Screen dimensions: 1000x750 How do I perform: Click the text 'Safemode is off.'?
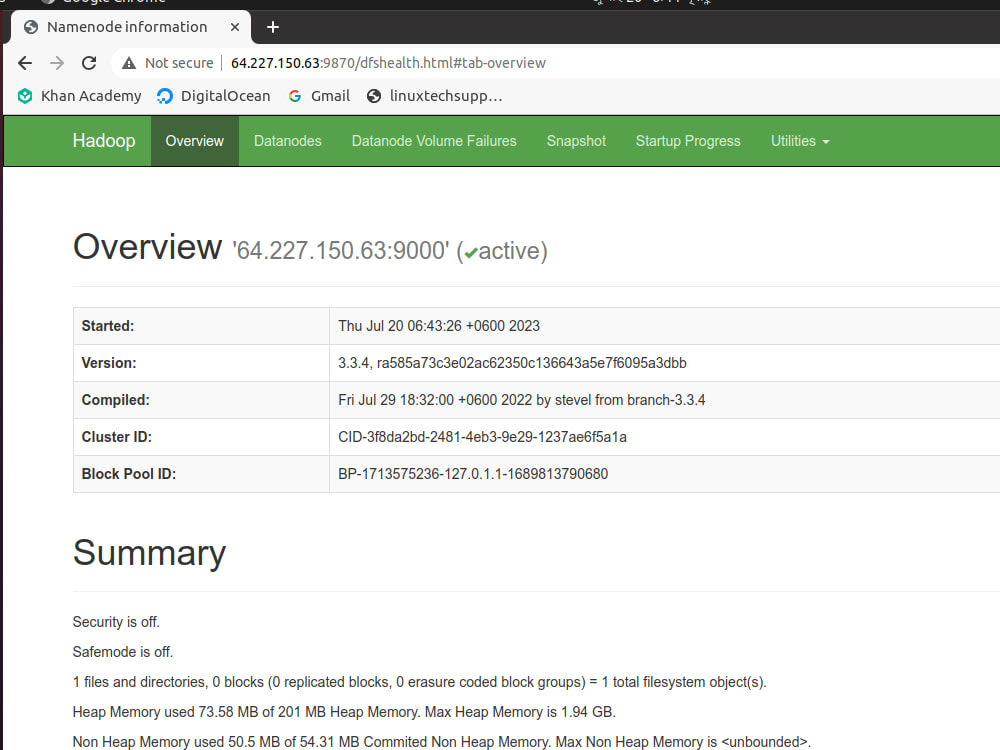pyautogui.click(x=122, y=652)
